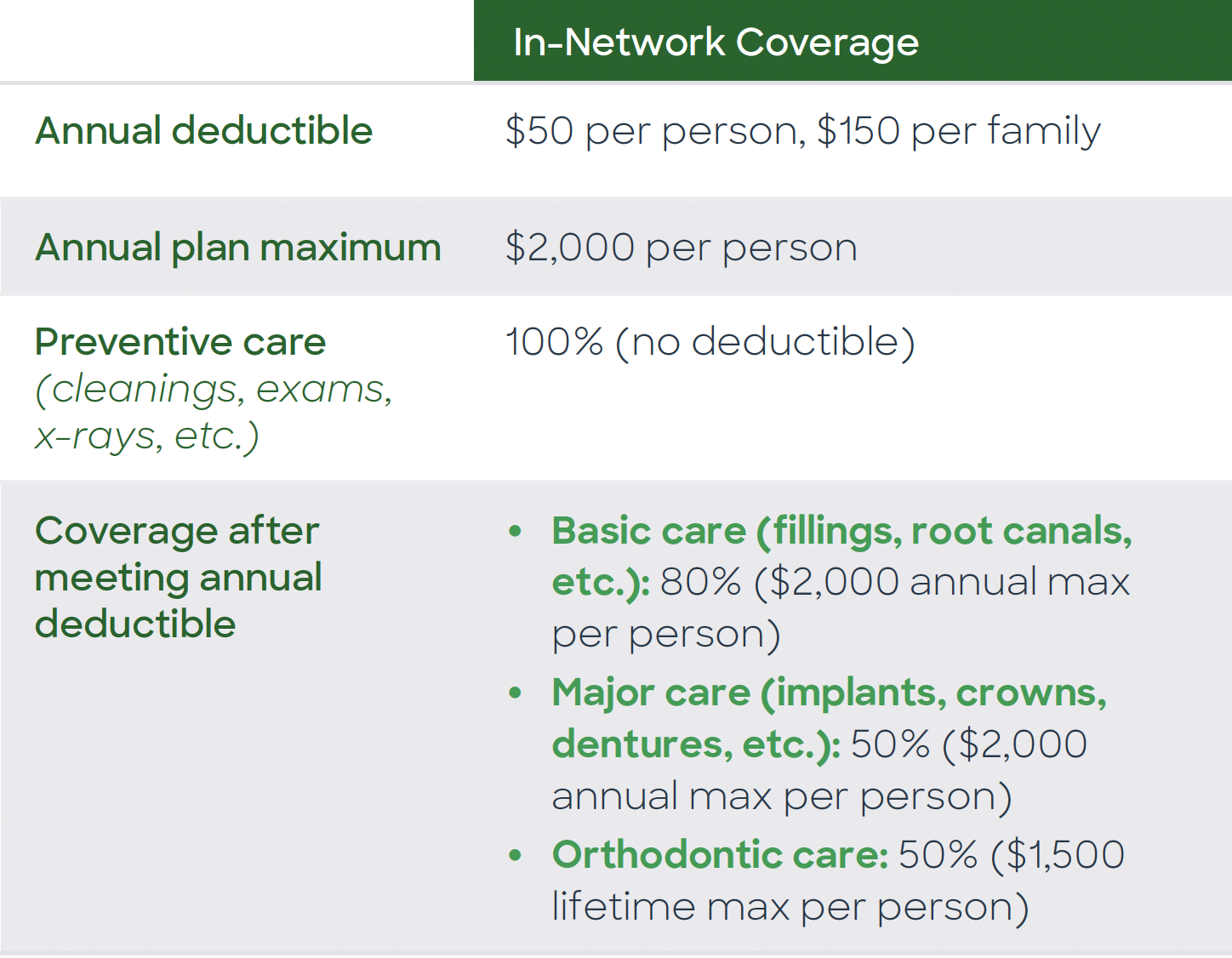Select the Annual plan maximum row label
1232x958 pixels.
tap(237, 248)
